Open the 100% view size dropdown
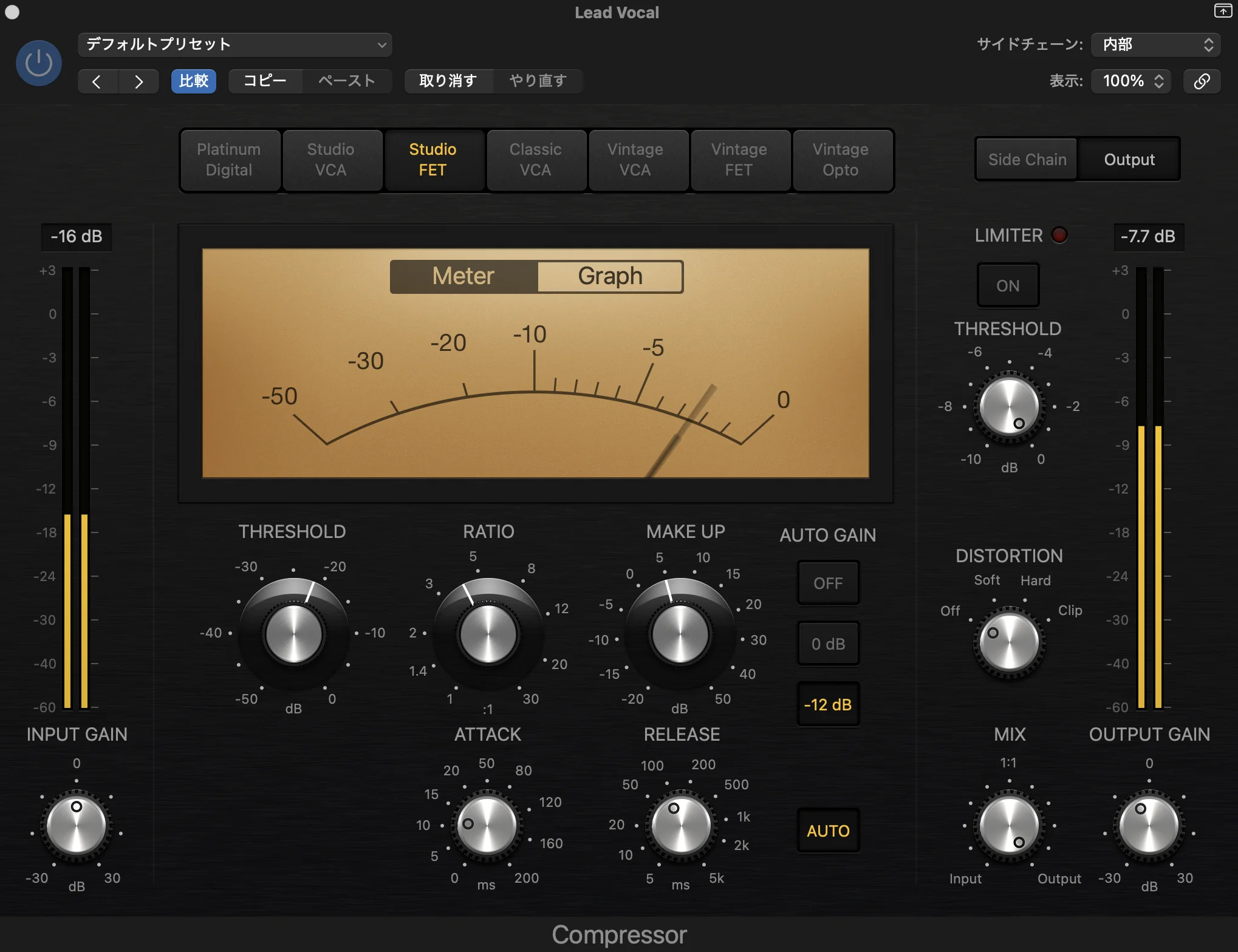This screenshot has height=952, width=1238. tap(1132, 81)
